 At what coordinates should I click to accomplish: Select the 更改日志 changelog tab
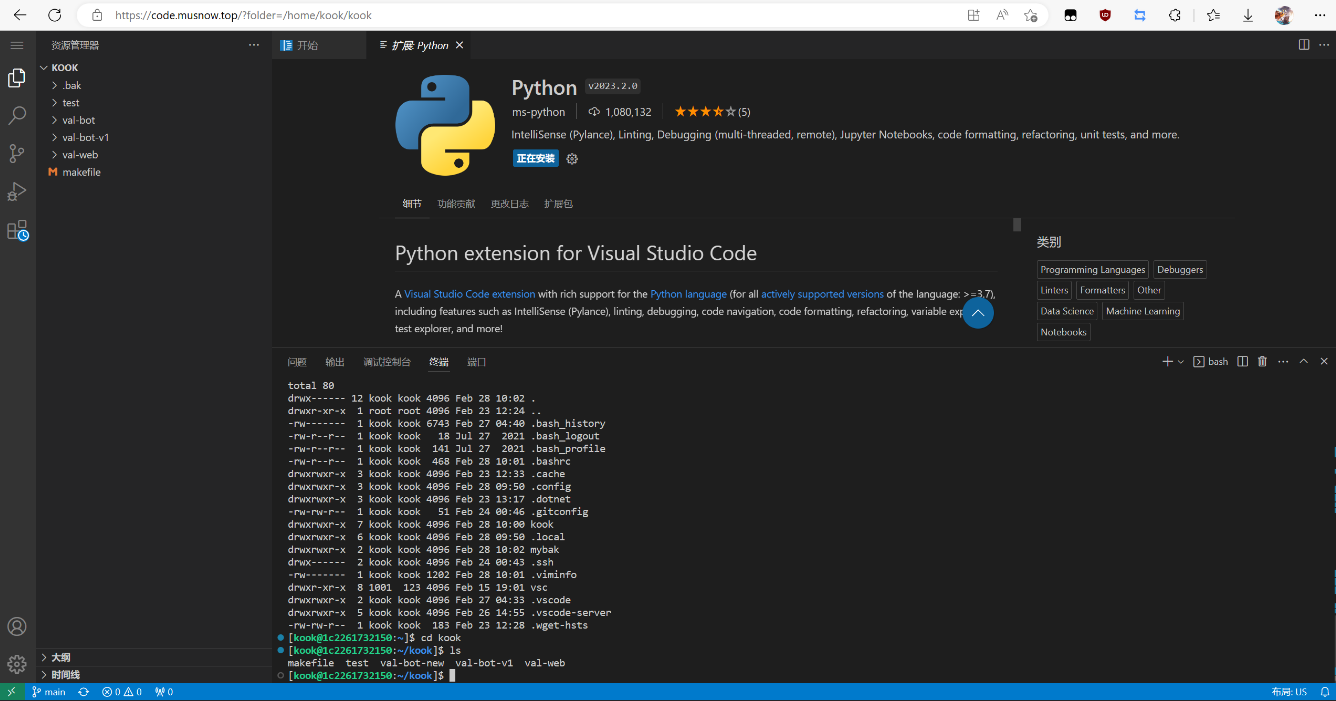coord(510,204)
